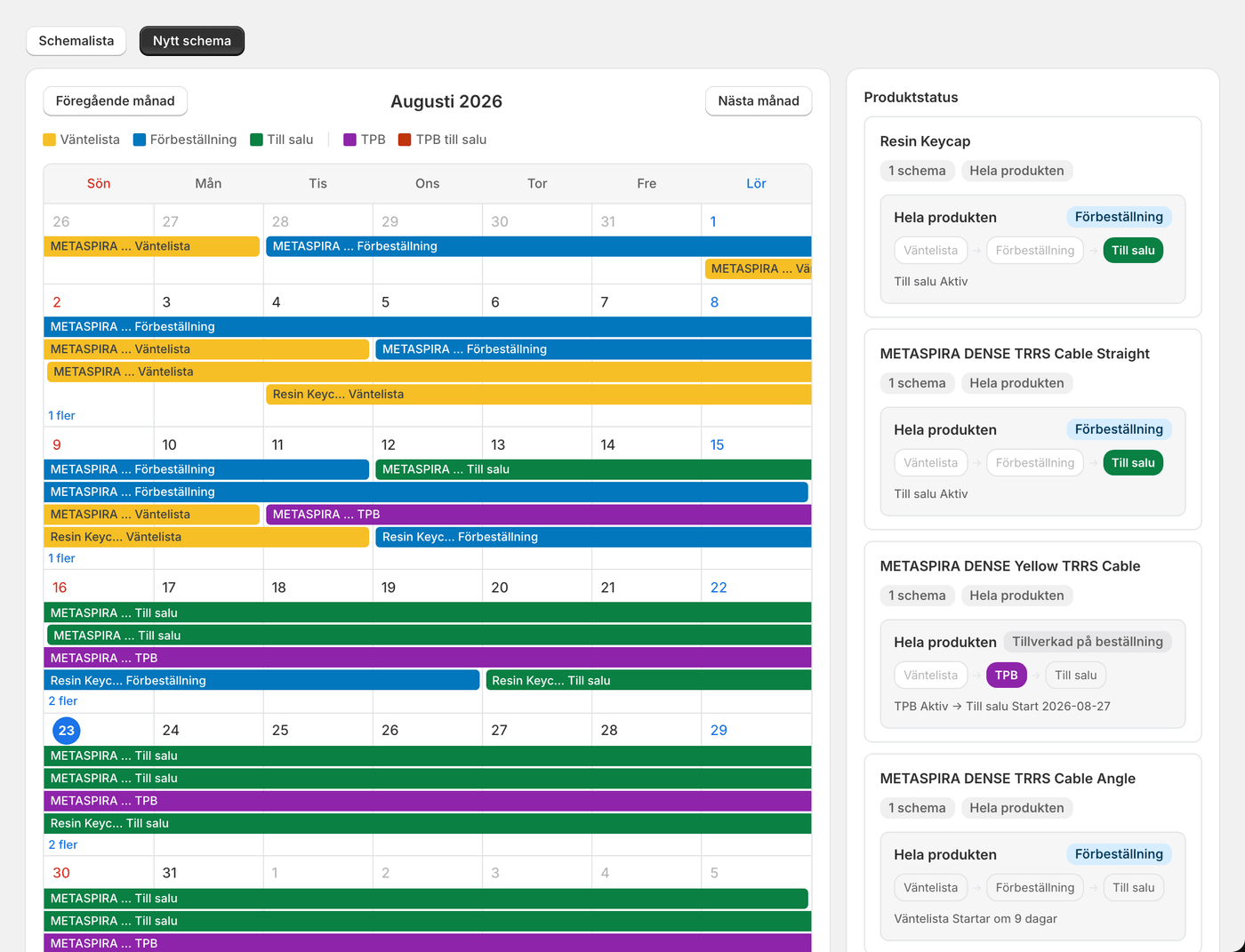Open Resin Keycap Till salu event starting August 20
The height and width of the screenshot is (952, 1245).
(x=649, y=680)
